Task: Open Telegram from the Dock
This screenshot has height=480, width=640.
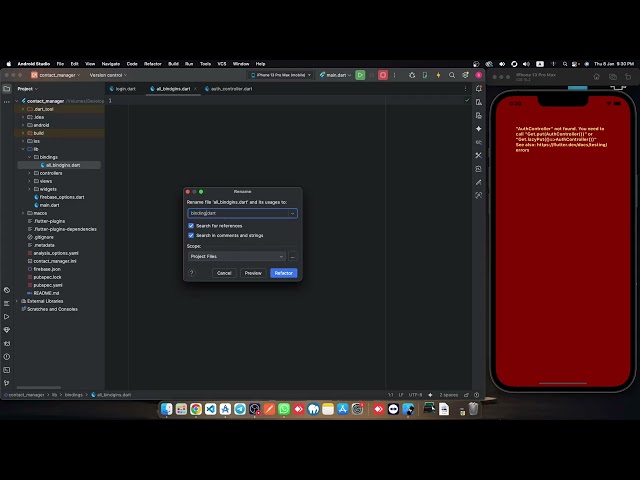Action: (x=240, y=409)
